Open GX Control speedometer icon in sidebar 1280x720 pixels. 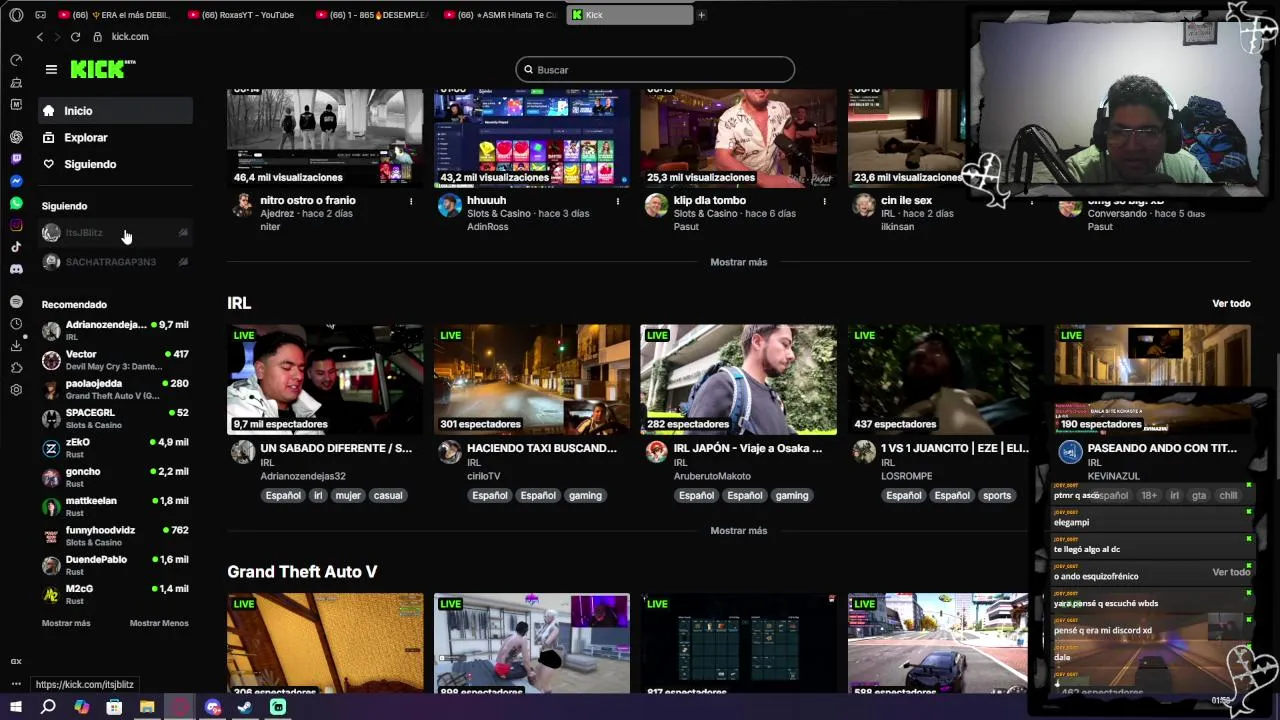[x=16, y=60]
